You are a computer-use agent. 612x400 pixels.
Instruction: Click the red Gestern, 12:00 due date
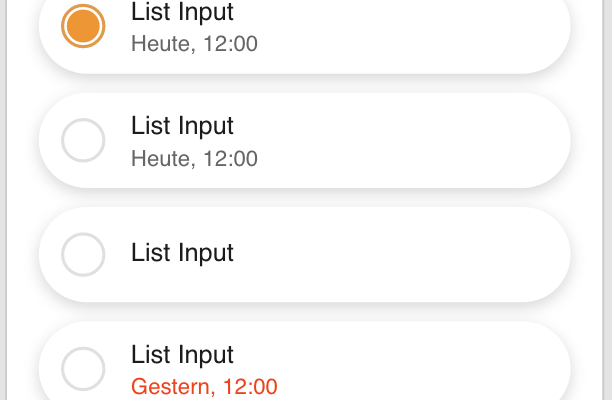[x=204, y=387]
